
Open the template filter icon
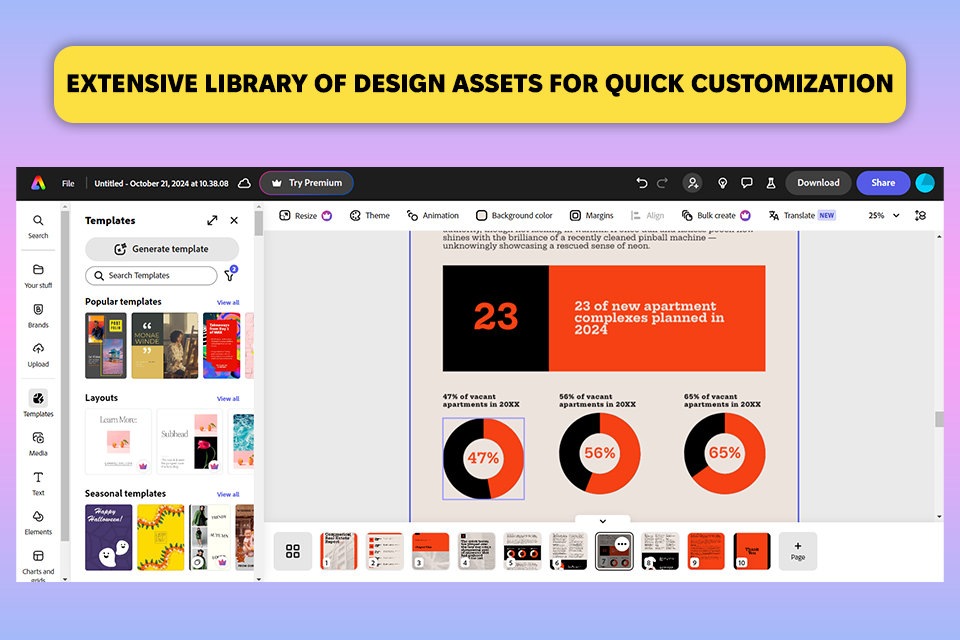(x=230, y=275)
